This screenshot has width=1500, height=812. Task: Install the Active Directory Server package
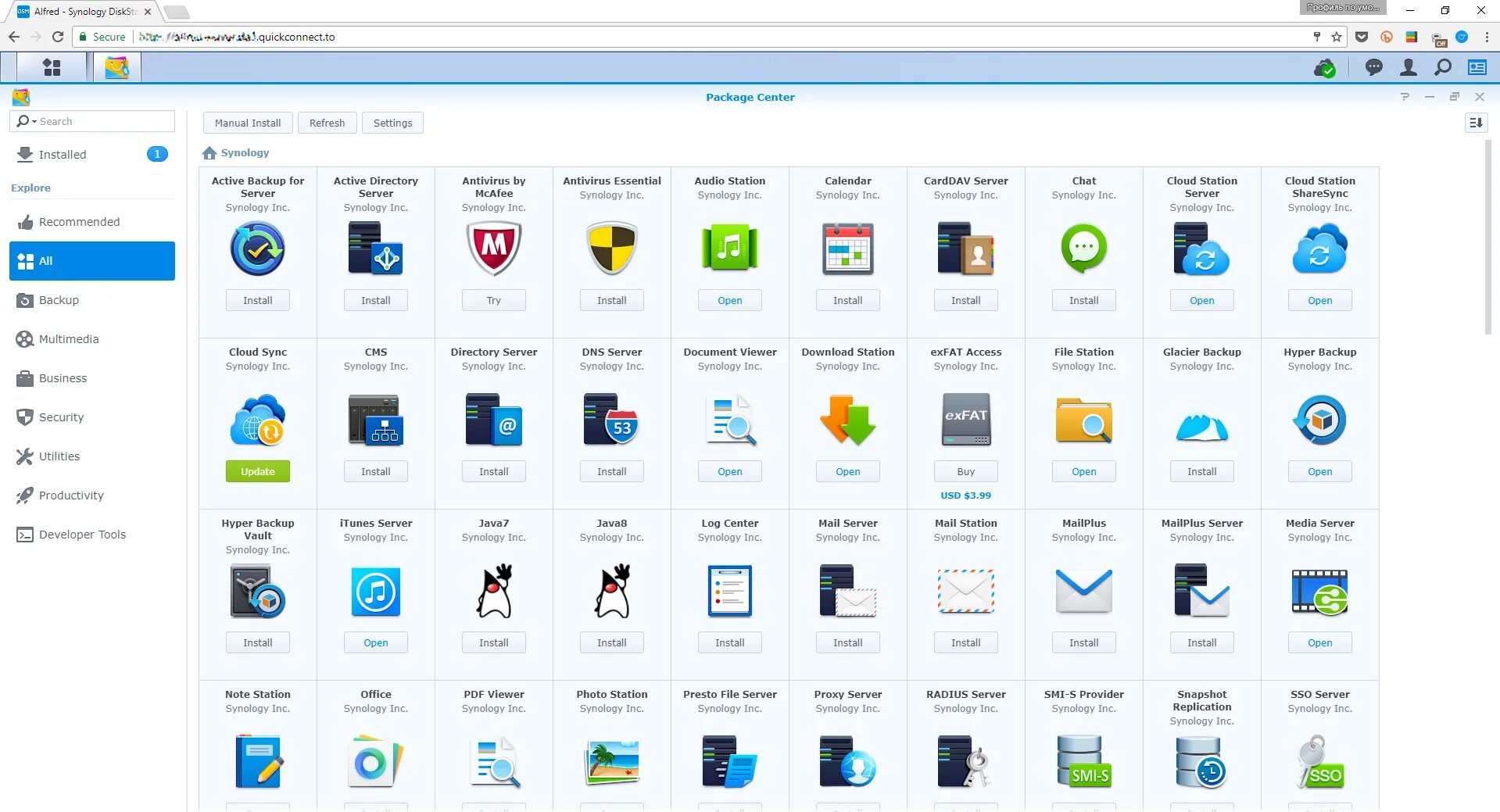pos(376,300)
